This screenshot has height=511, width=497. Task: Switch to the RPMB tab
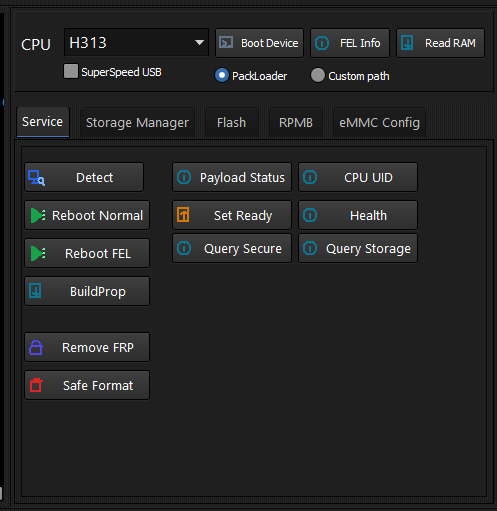pos(296,123)
